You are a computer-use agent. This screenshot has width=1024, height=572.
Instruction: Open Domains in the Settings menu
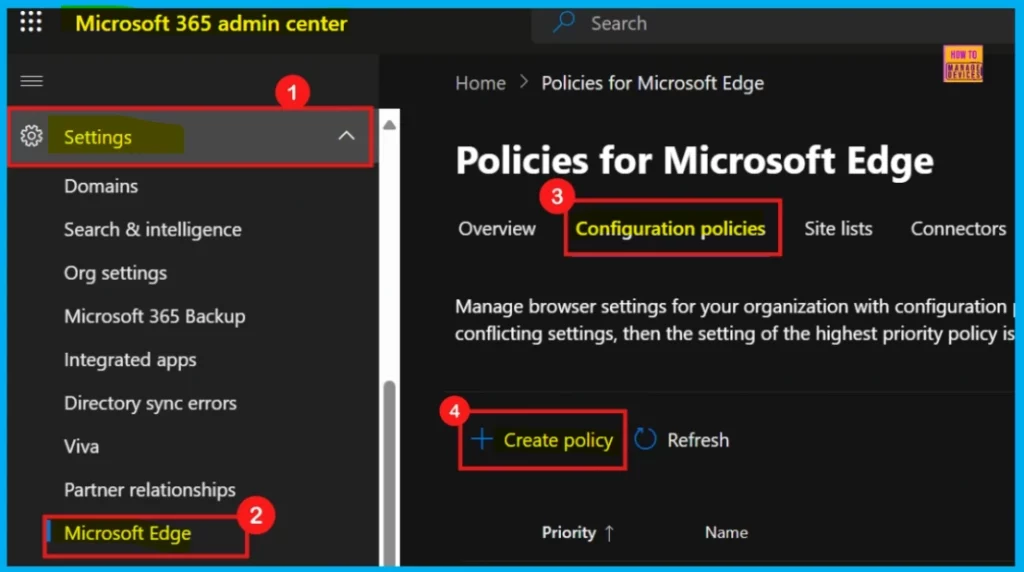point(101,187)
